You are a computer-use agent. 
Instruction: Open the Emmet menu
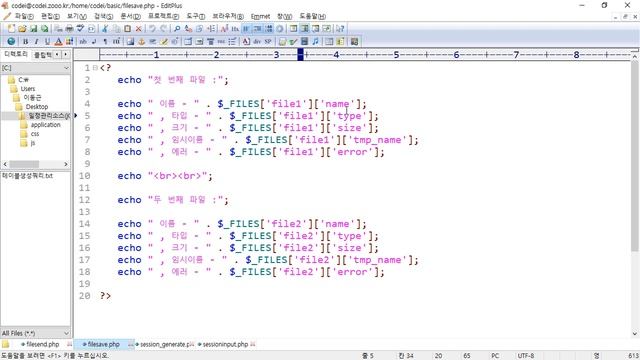tap(260, 16)
